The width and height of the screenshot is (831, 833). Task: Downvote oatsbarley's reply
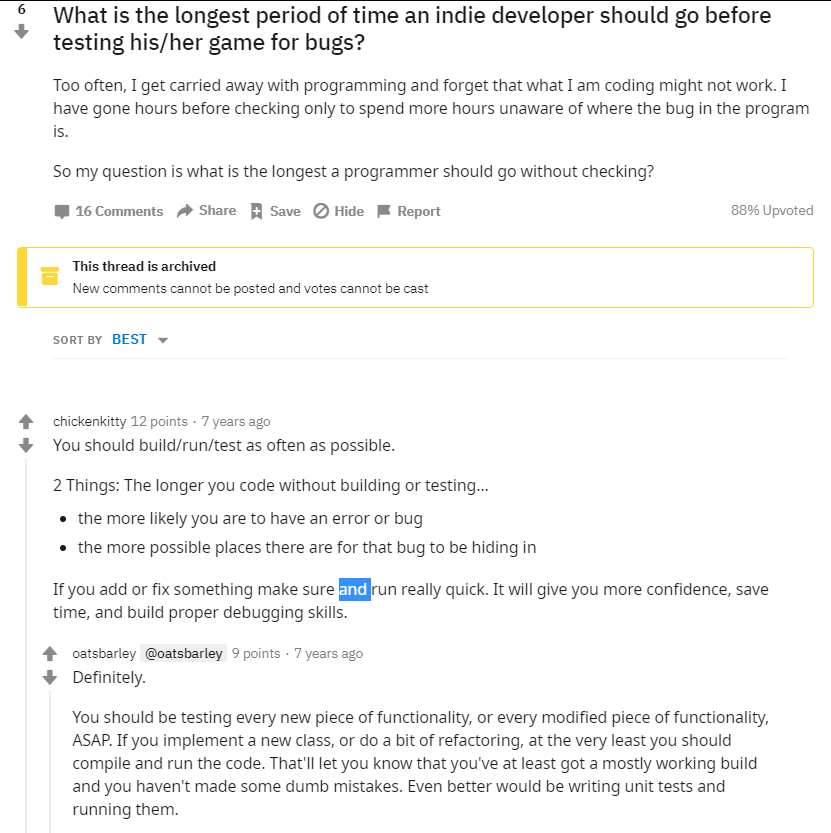50,677
